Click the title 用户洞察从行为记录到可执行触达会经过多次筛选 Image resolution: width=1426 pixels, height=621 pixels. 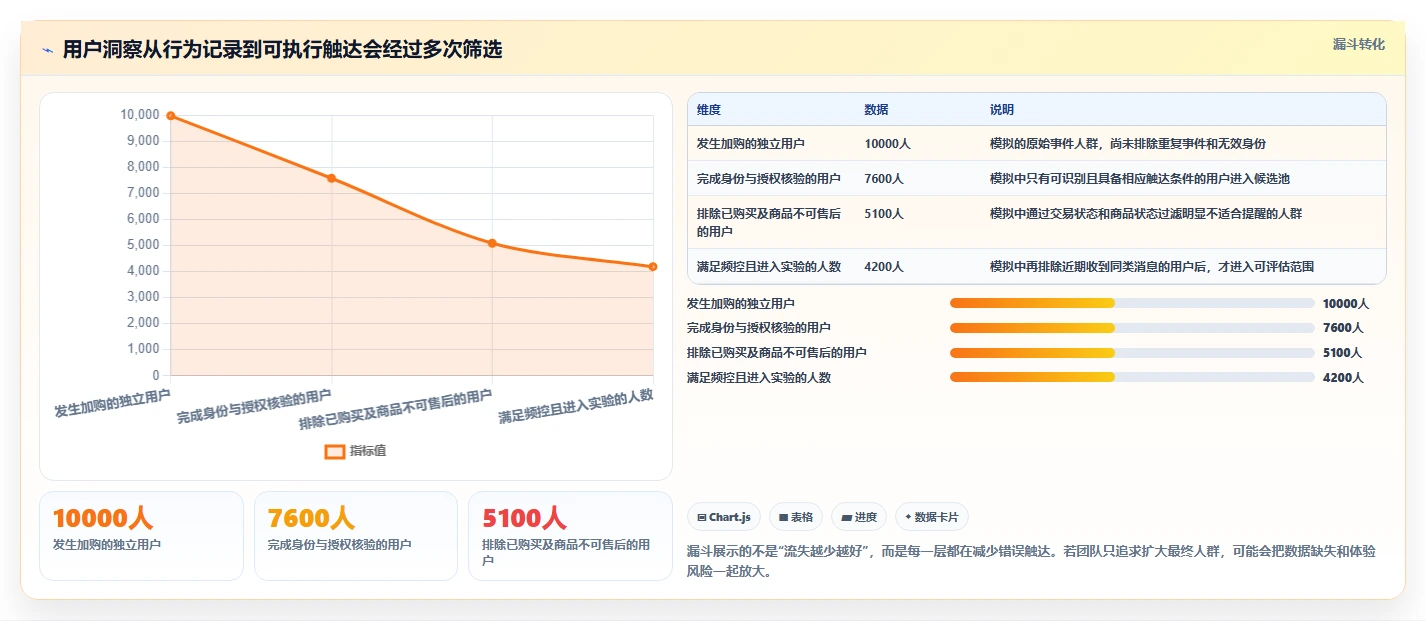point(282,50)
